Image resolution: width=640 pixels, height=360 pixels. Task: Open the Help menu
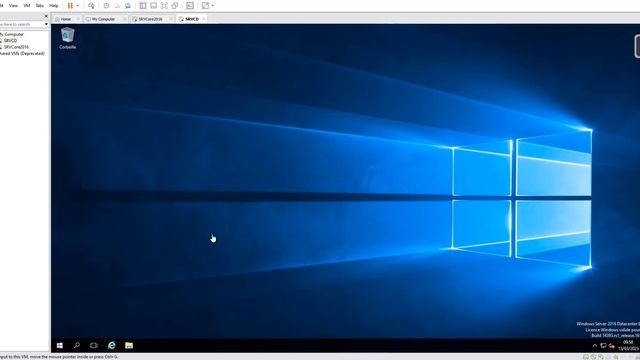pos(53,6)
